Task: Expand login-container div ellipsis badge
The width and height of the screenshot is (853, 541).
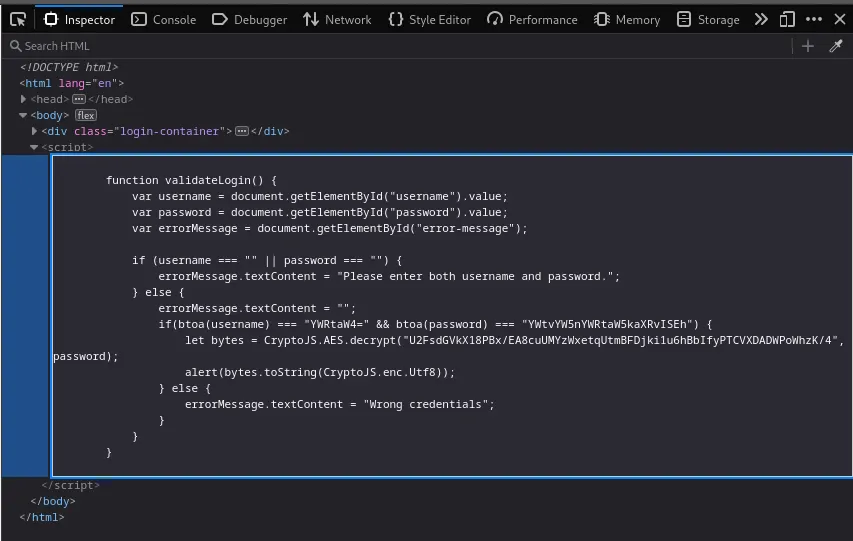Action: click(242, 131)
